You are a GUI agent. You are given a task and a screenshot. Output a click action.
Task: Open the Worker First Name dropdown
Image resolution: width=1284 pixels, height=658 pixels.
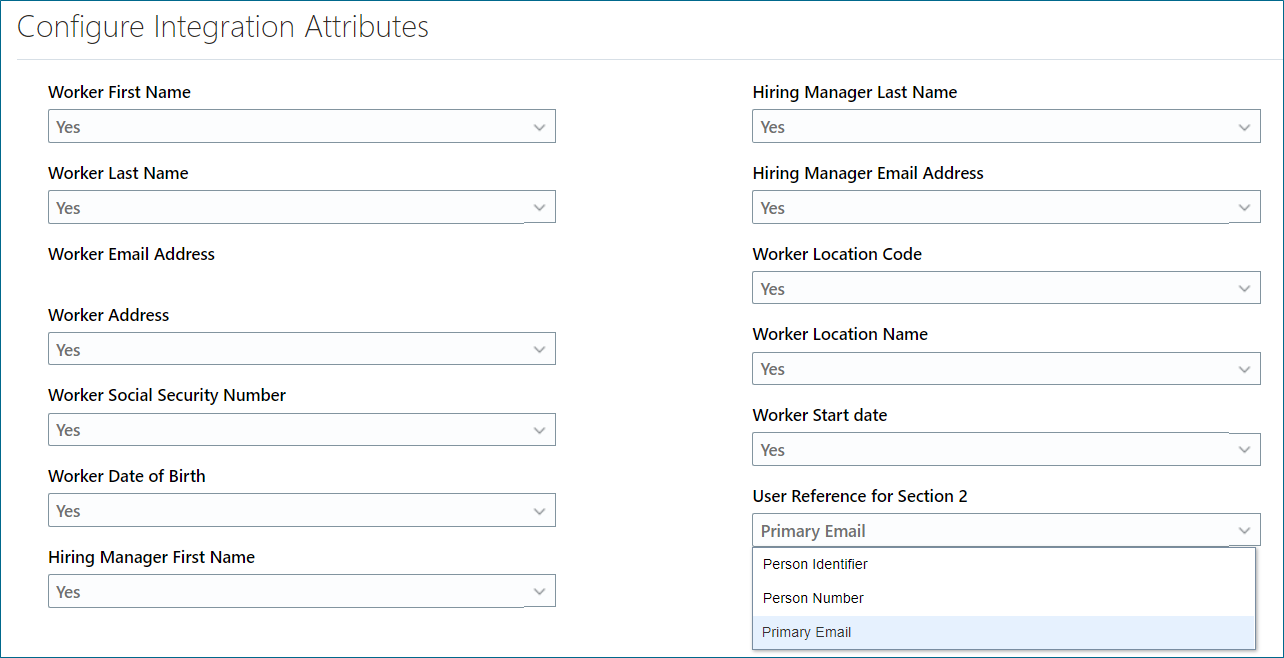tap(539, 127)
